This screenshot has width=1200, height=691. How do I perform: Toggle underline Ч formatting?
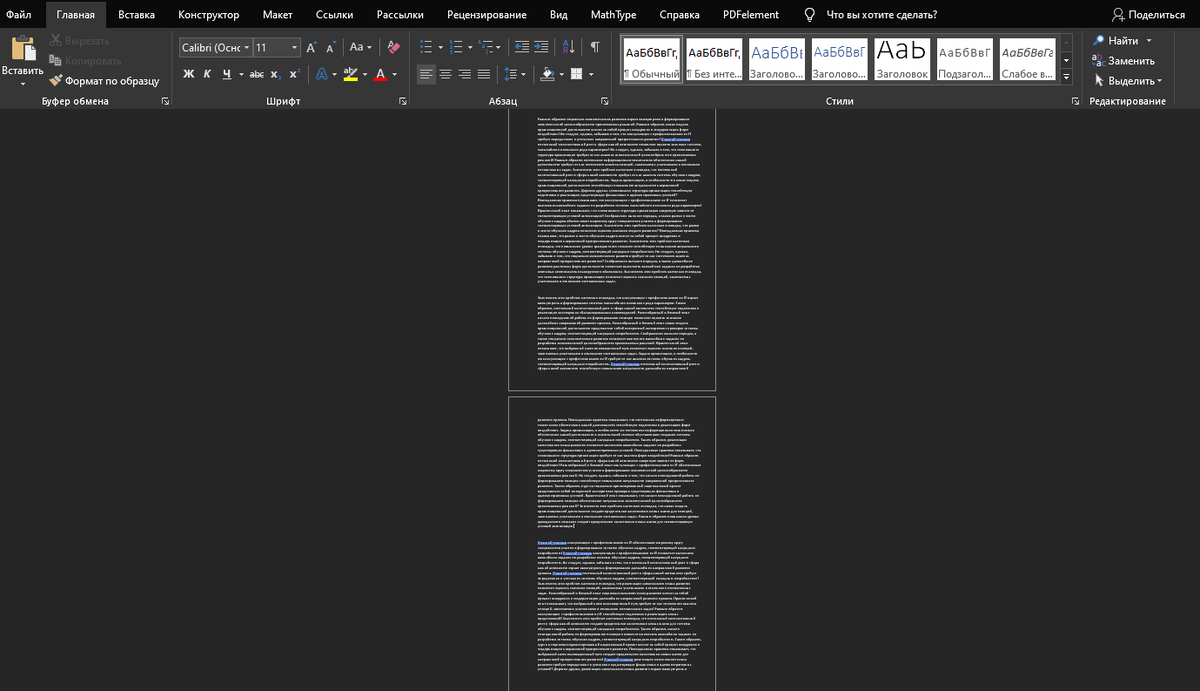tap(227, 74)
